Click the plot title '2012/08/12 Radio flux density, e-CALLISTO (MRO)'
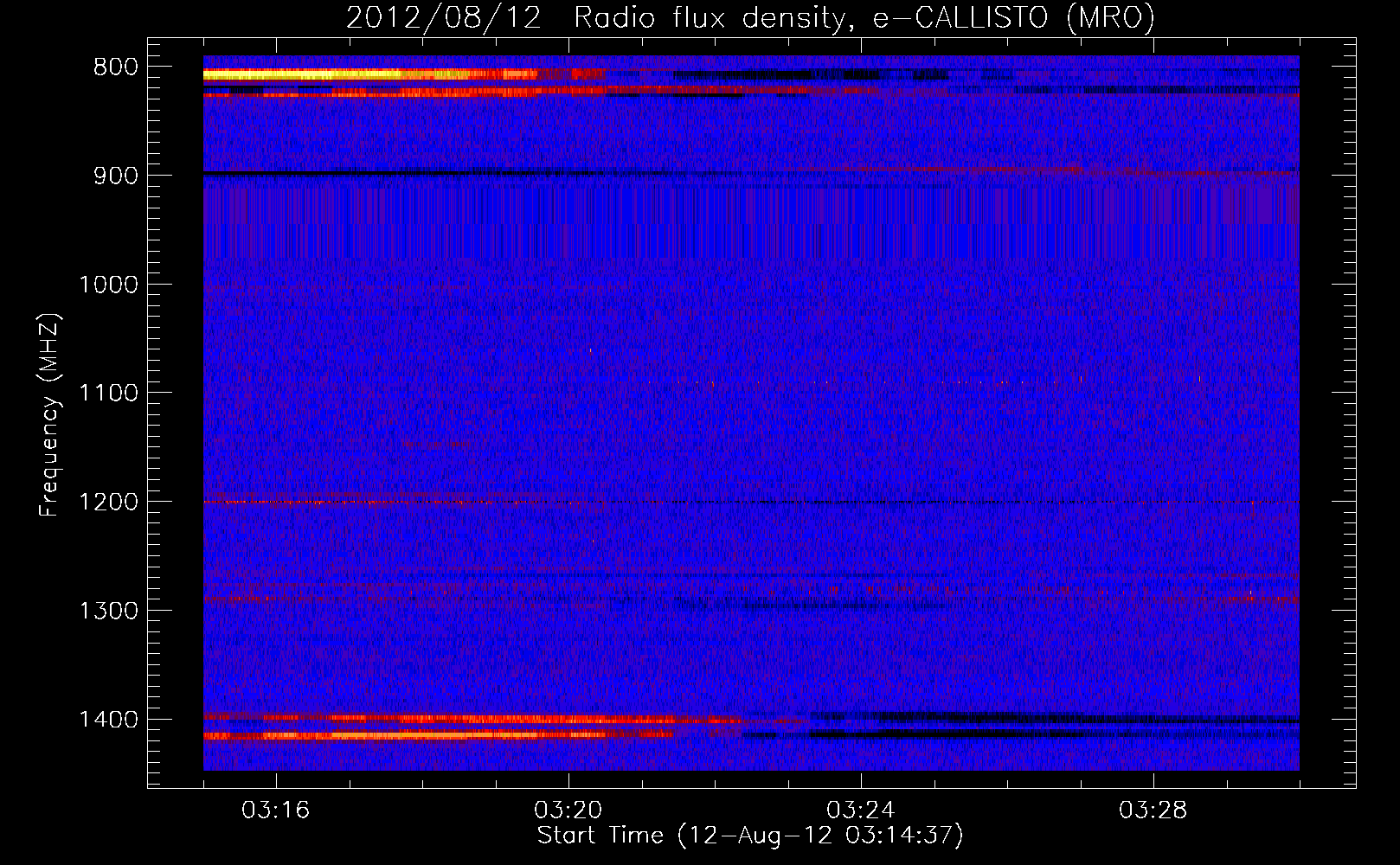The width and height of the screenshot is (1400, 865). point(750,17)
